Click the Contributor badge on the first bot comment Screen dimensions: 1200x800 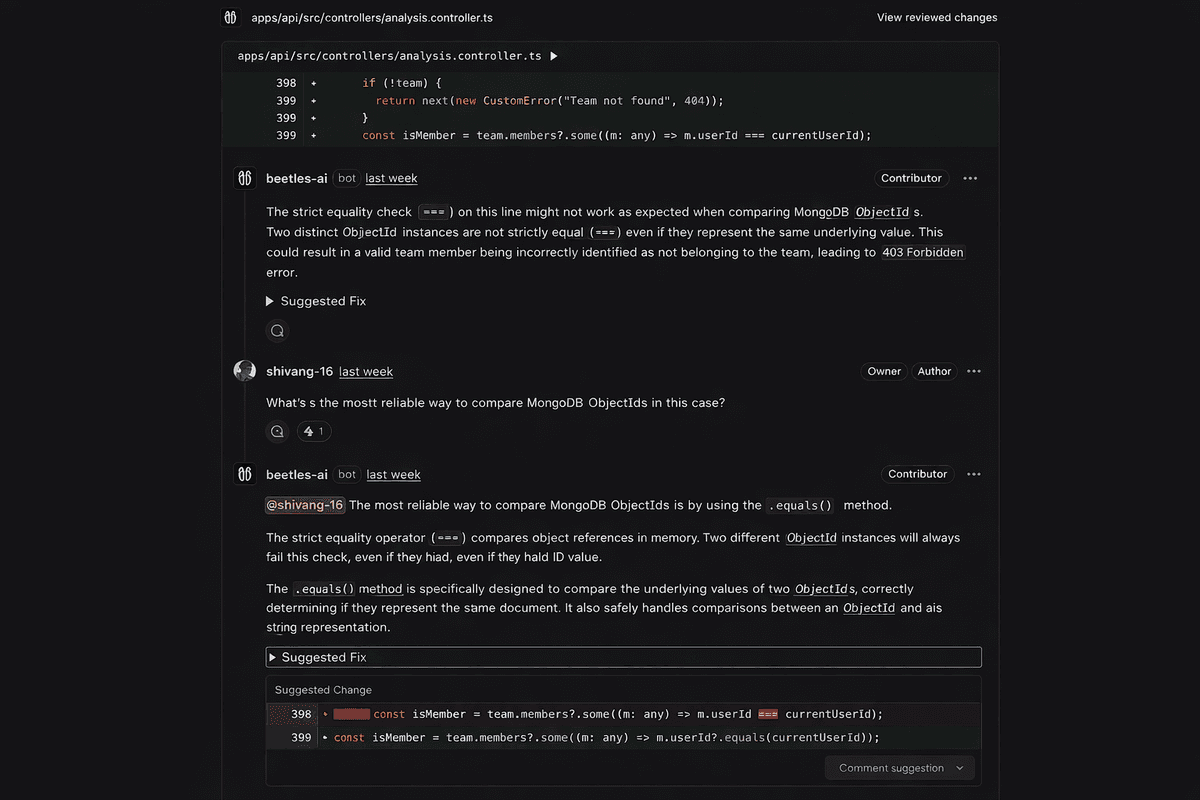click(911, 177)
